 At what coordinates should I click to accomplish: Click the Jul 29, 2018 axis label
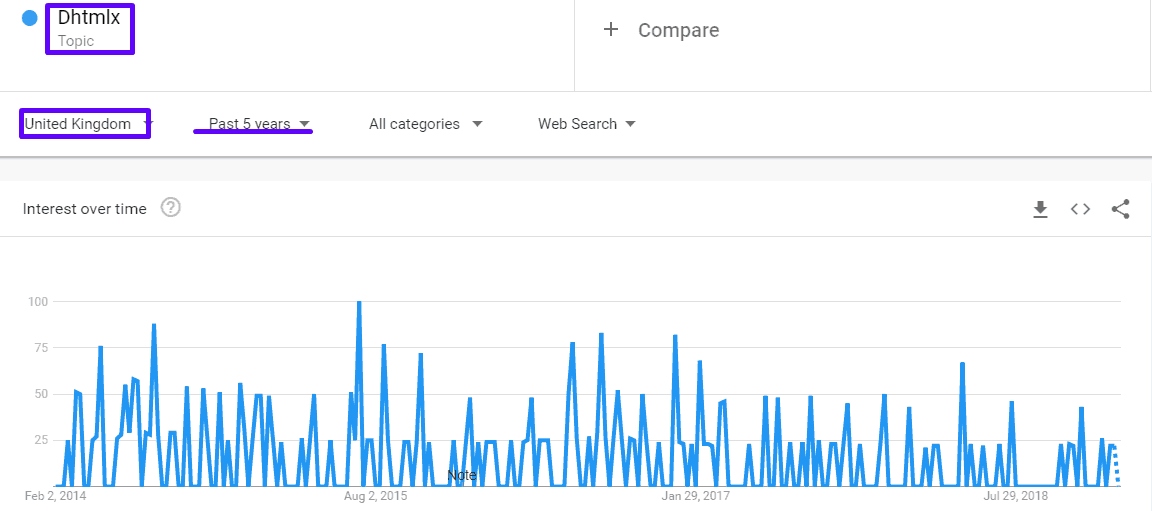pos(1015,496)
